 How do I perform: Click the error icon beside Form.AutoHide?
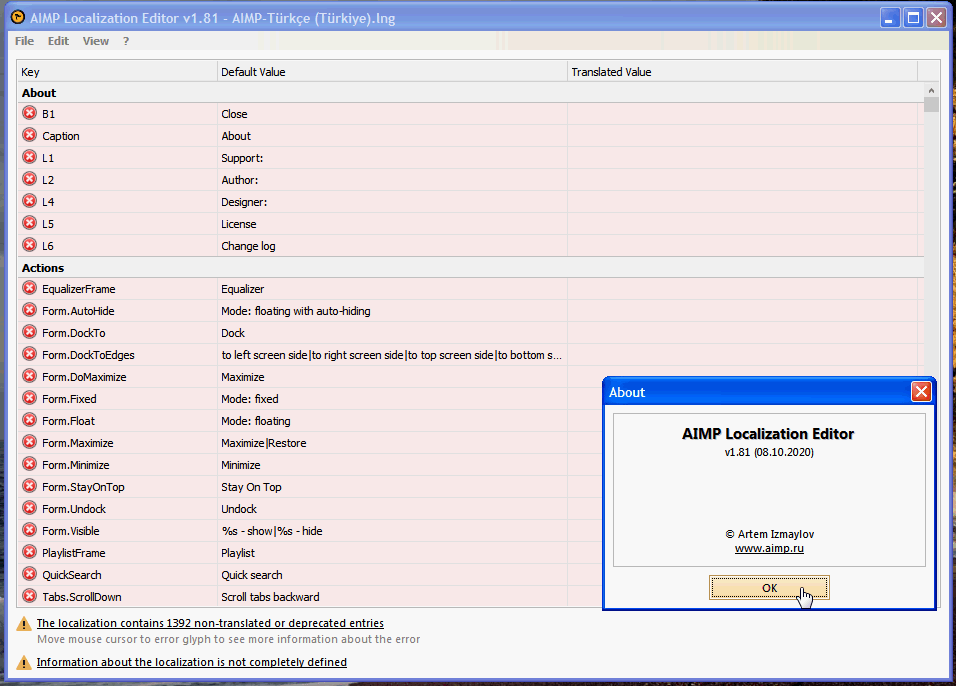29,310
